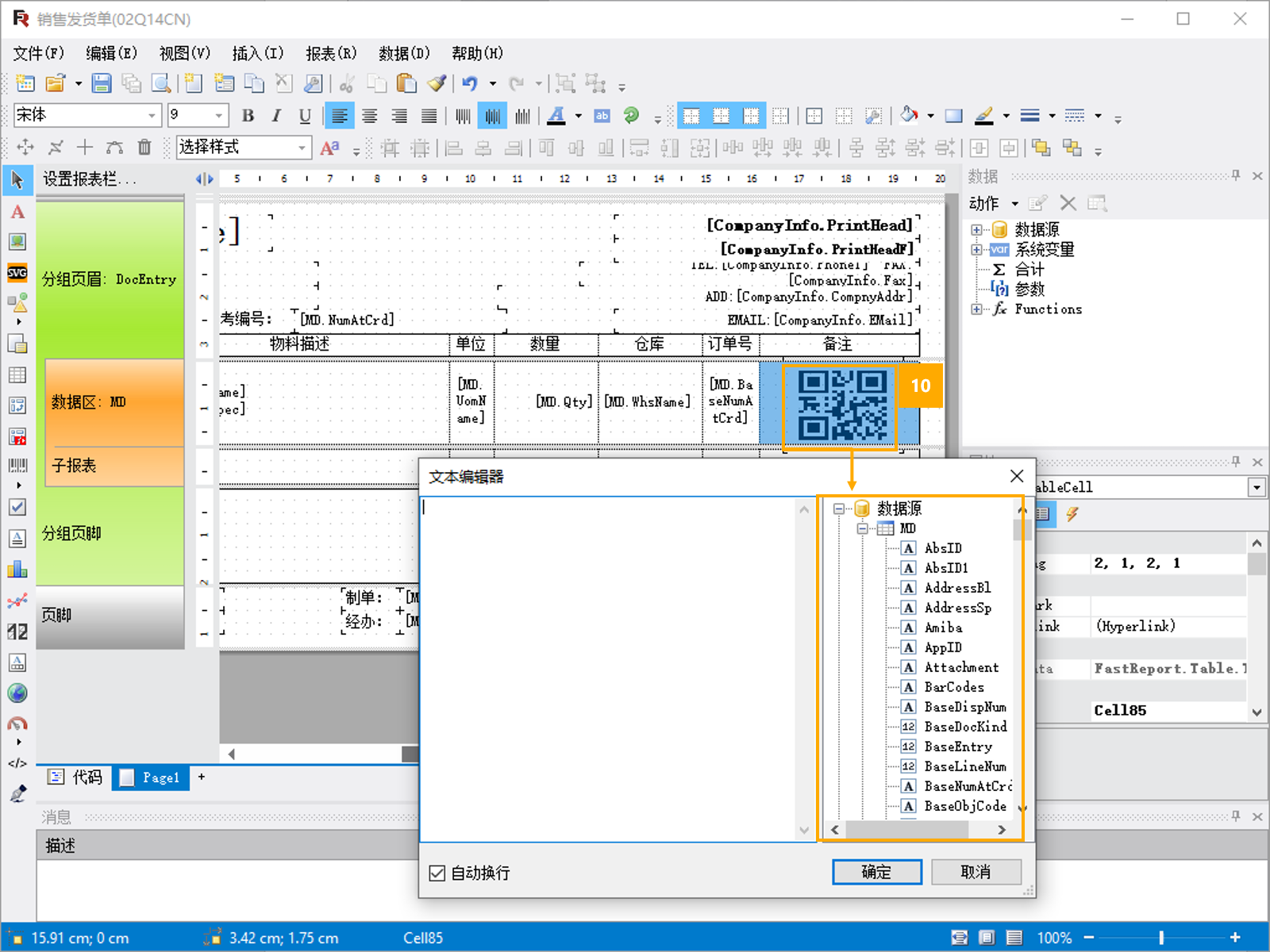Select the picture object tool
Viewport: 1270px width, 952px height.
(x=17, y=241)
